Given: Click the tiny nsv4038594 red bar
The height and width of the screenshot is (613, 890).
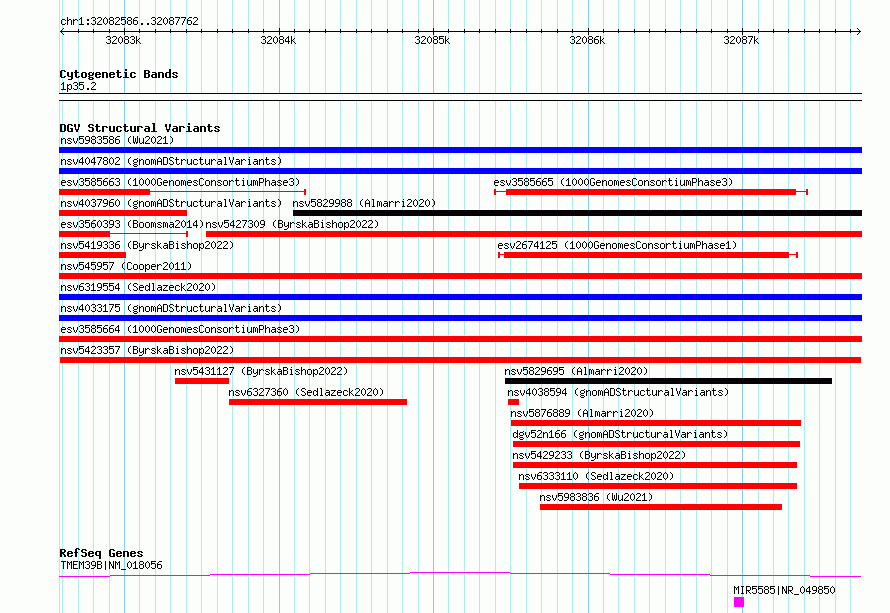Looking at the screenshot, I should [513, 402].
